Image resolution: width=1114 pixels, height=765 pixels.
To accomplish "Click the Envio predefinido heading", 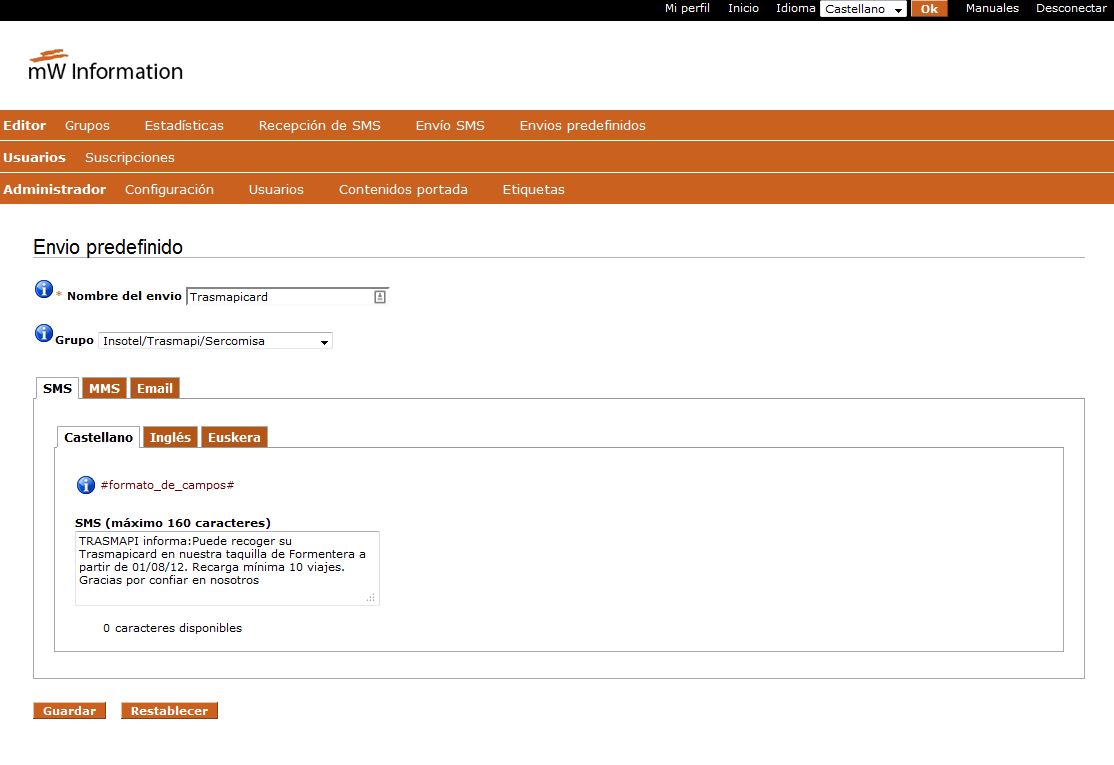I will coord(108,247).
